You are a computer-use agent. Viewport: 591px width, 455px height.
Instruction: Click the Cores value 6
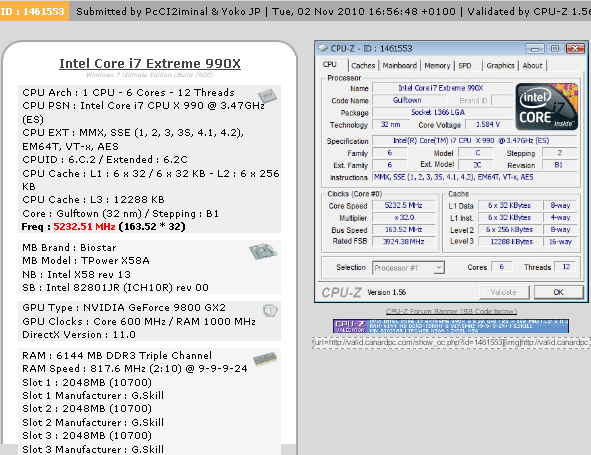tap(502, 267)
